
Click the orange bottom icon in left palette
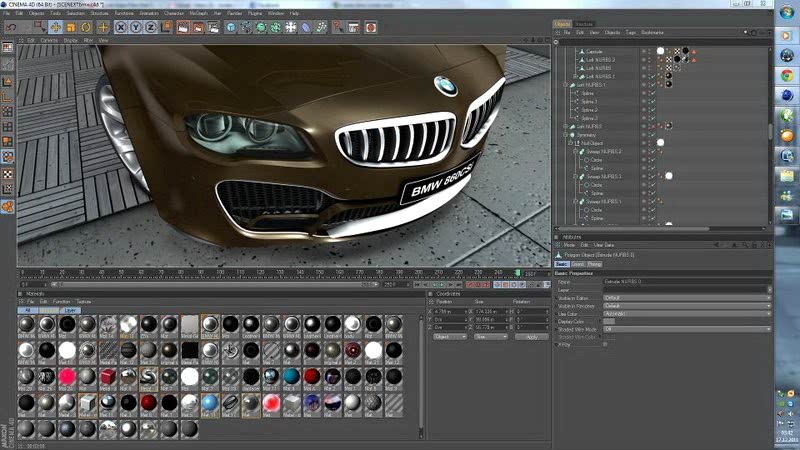(x=8, y=206)
